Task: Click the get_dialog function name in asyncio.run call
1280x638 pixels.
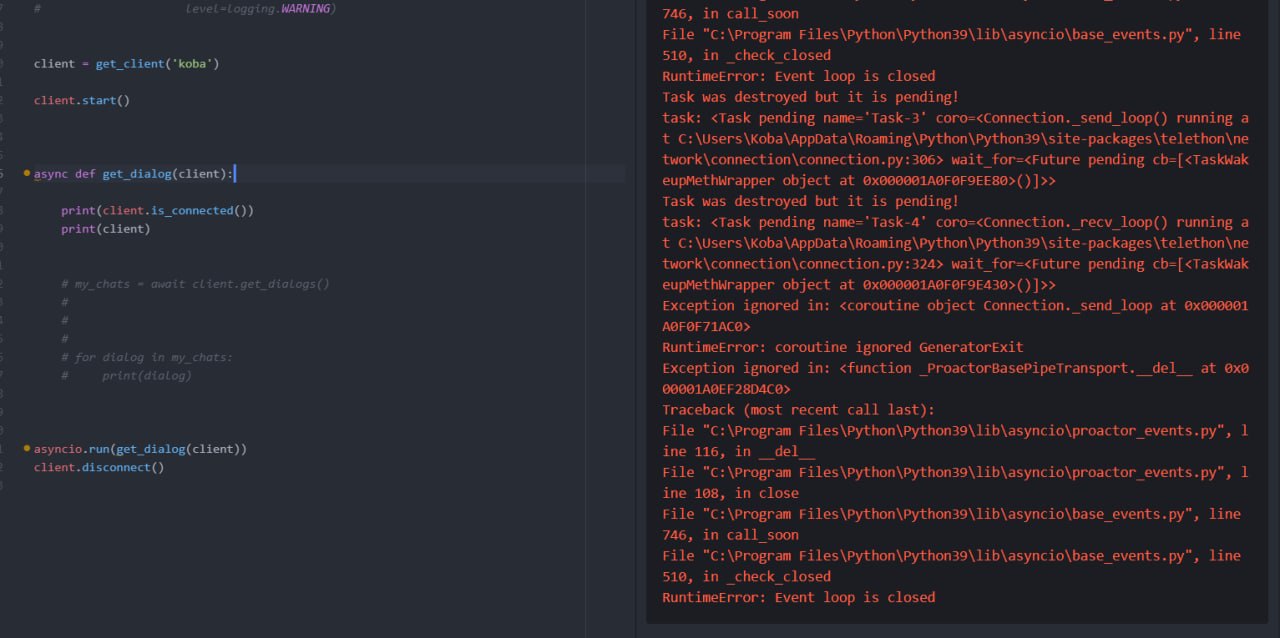Action: point(150,449)
